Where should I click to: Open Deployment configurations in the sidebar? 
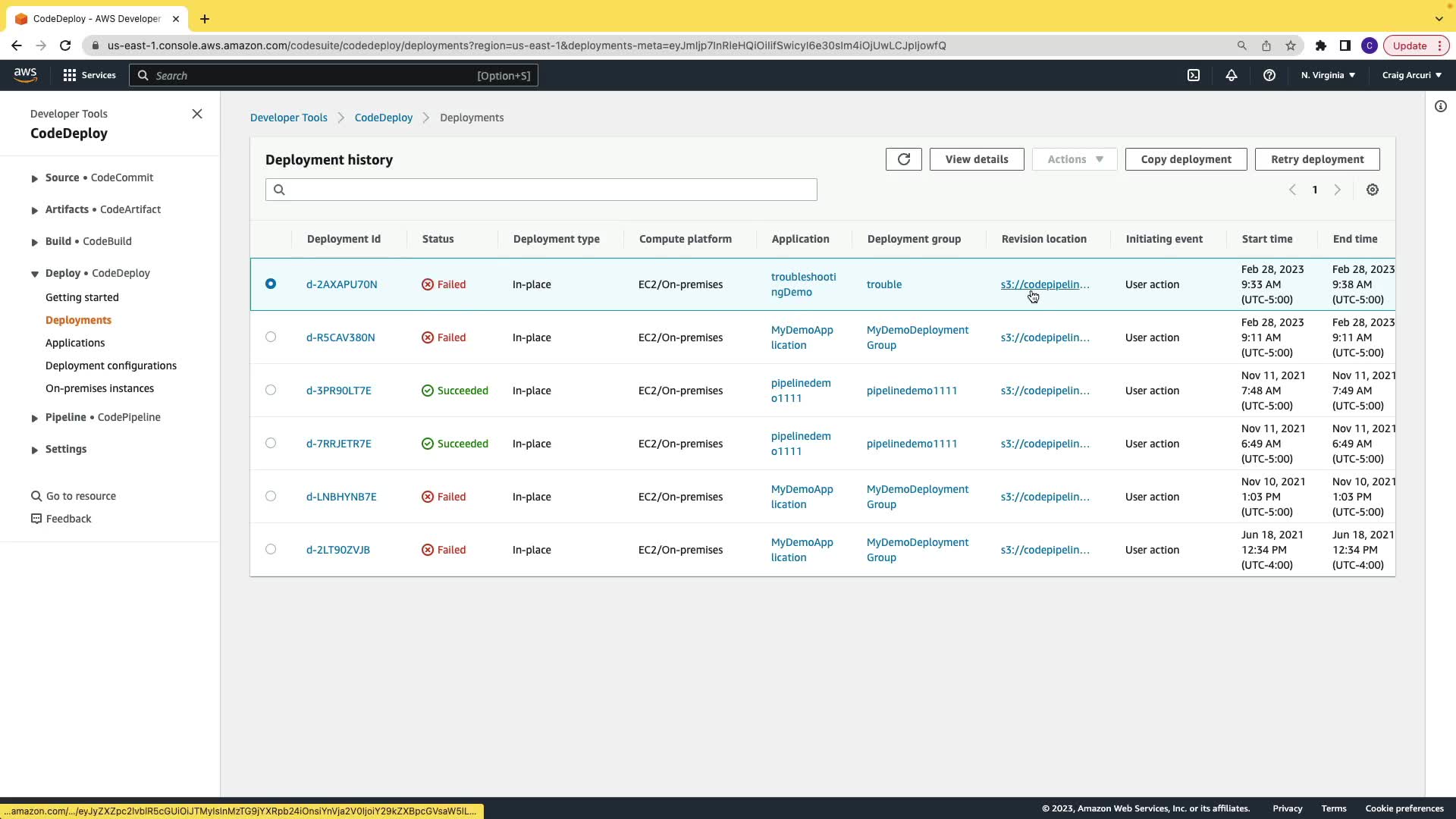111,366
